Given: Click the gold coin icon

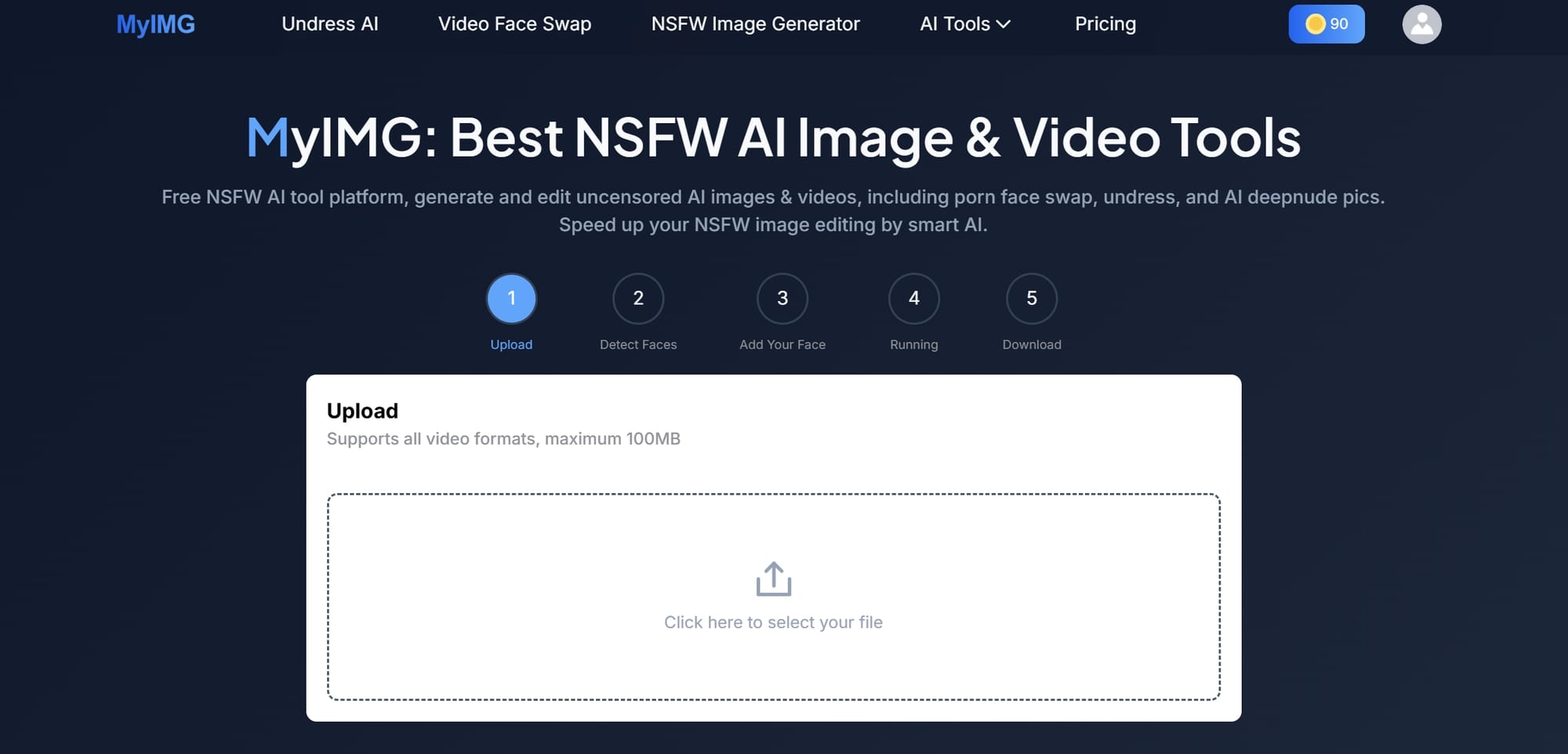Looking at the screenshot, I should pyautogui.click(x=1315, y=24).
